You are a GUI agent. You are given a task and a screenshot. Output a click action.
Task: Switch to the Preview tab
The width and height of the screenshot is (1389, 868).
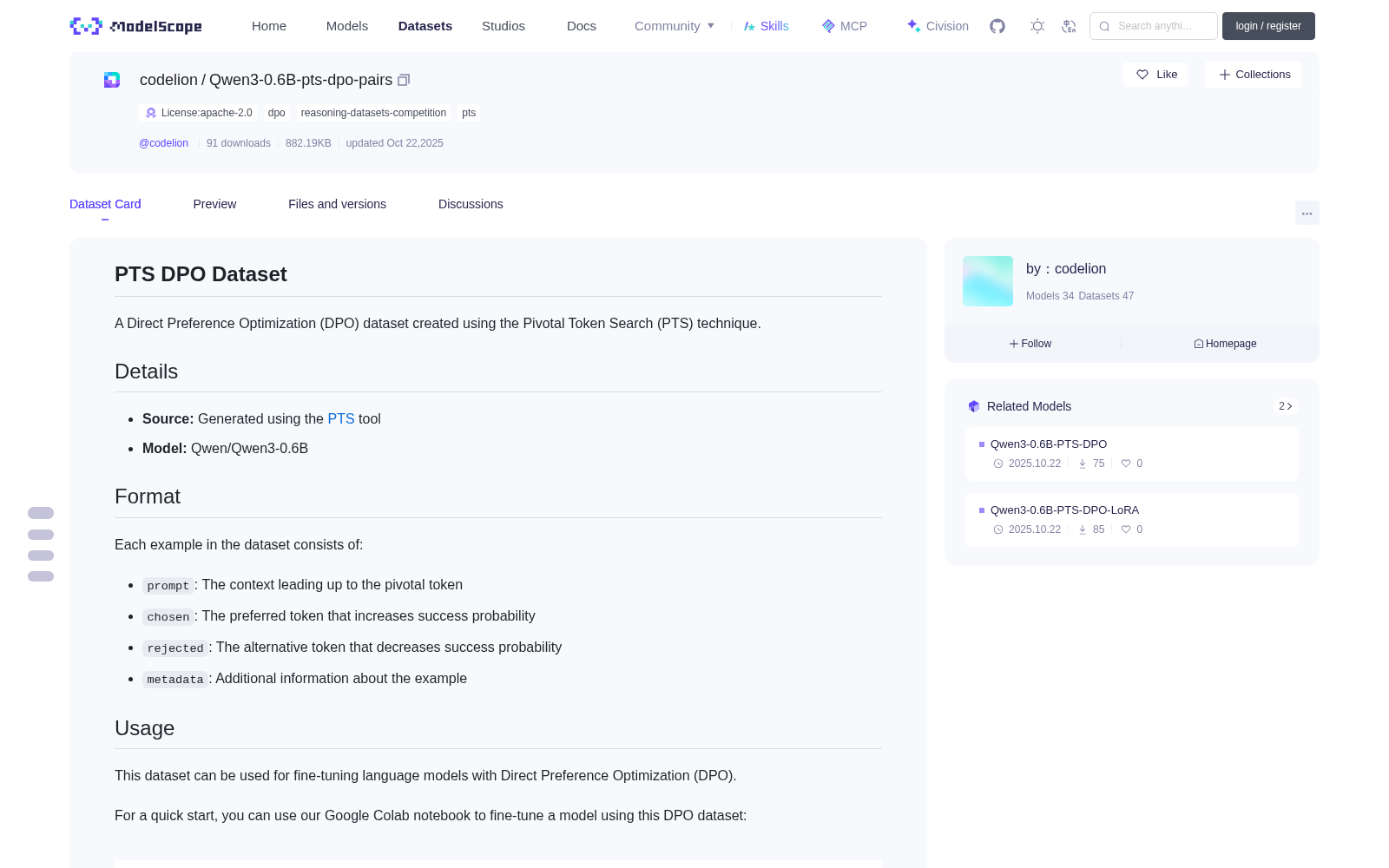[214, 204]
